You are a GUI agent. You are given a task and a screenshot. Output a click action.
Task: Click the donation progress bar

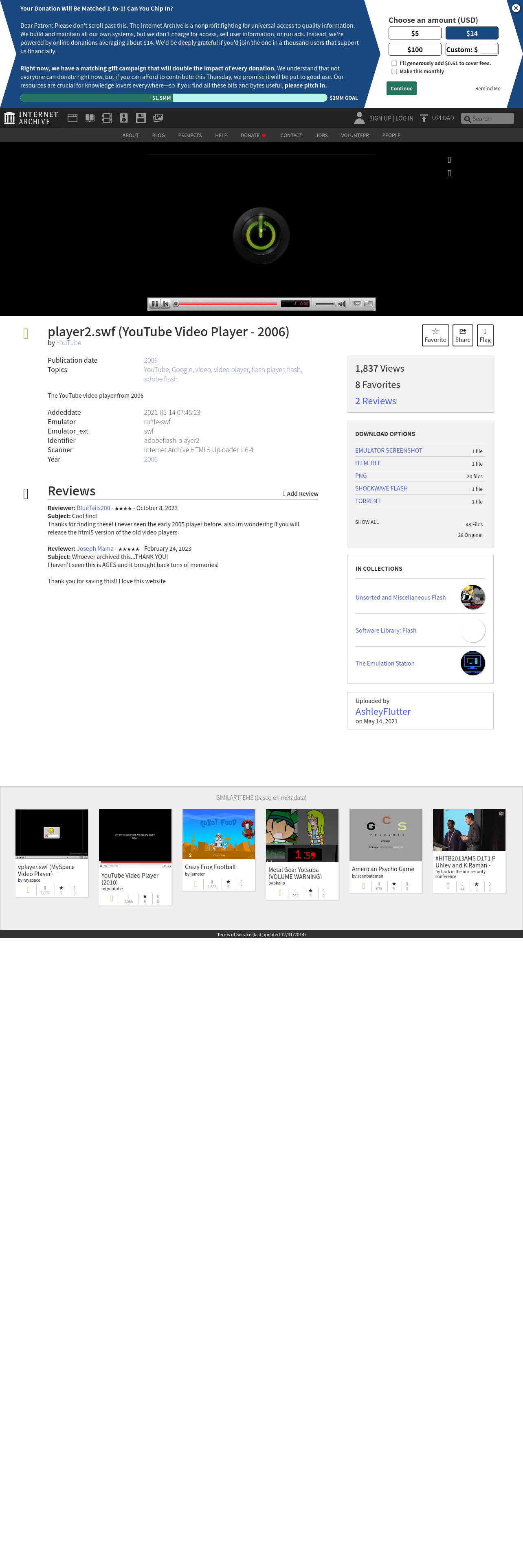(x=174, y=97)
